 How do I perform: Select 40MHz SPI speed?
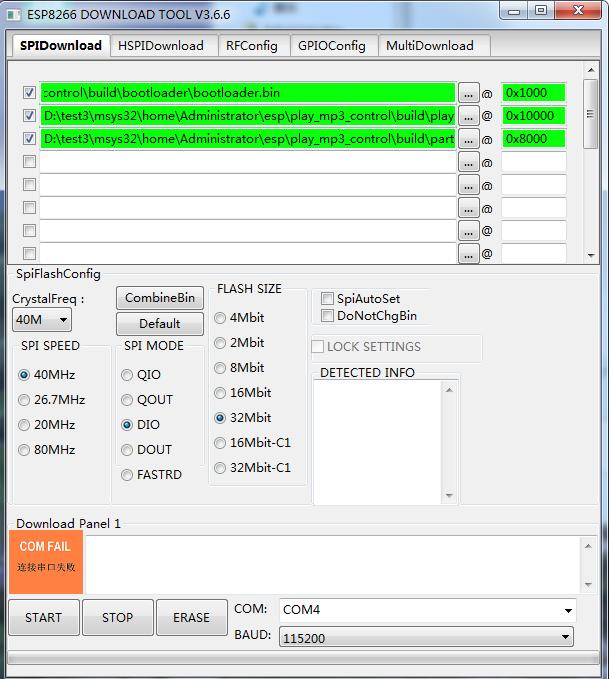click(x=47, y=375)
